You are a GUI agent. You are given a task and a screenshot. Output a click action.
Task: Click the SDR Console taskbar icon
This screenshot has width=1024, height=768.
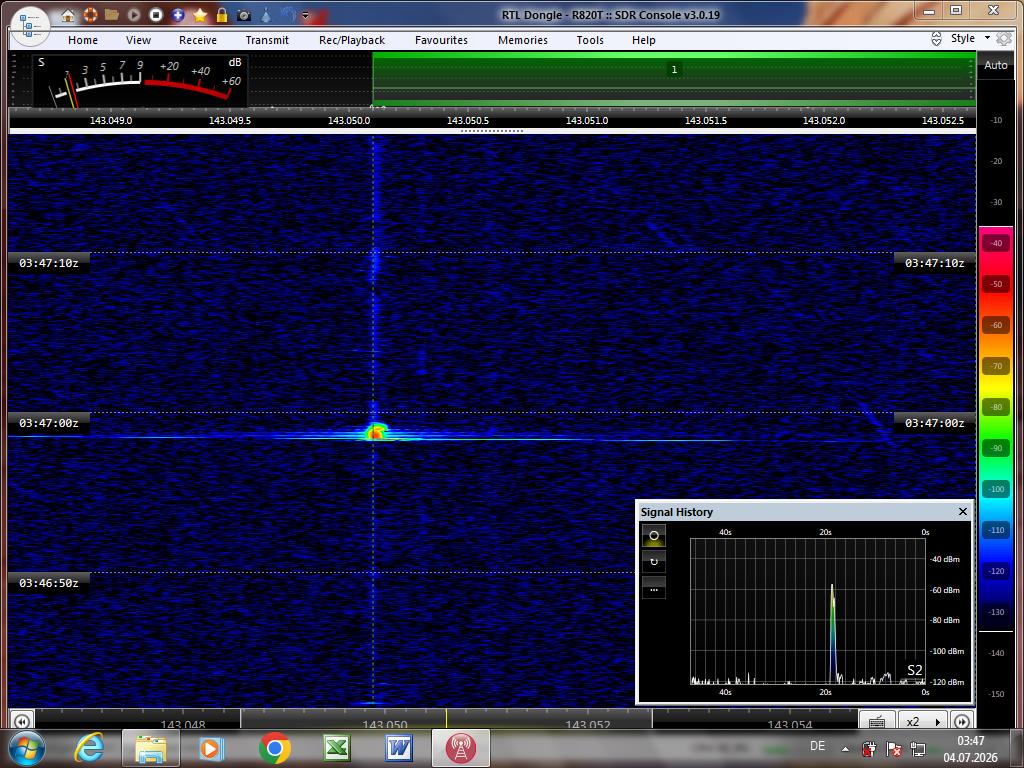pyautogui.click(x=460, y=748)
